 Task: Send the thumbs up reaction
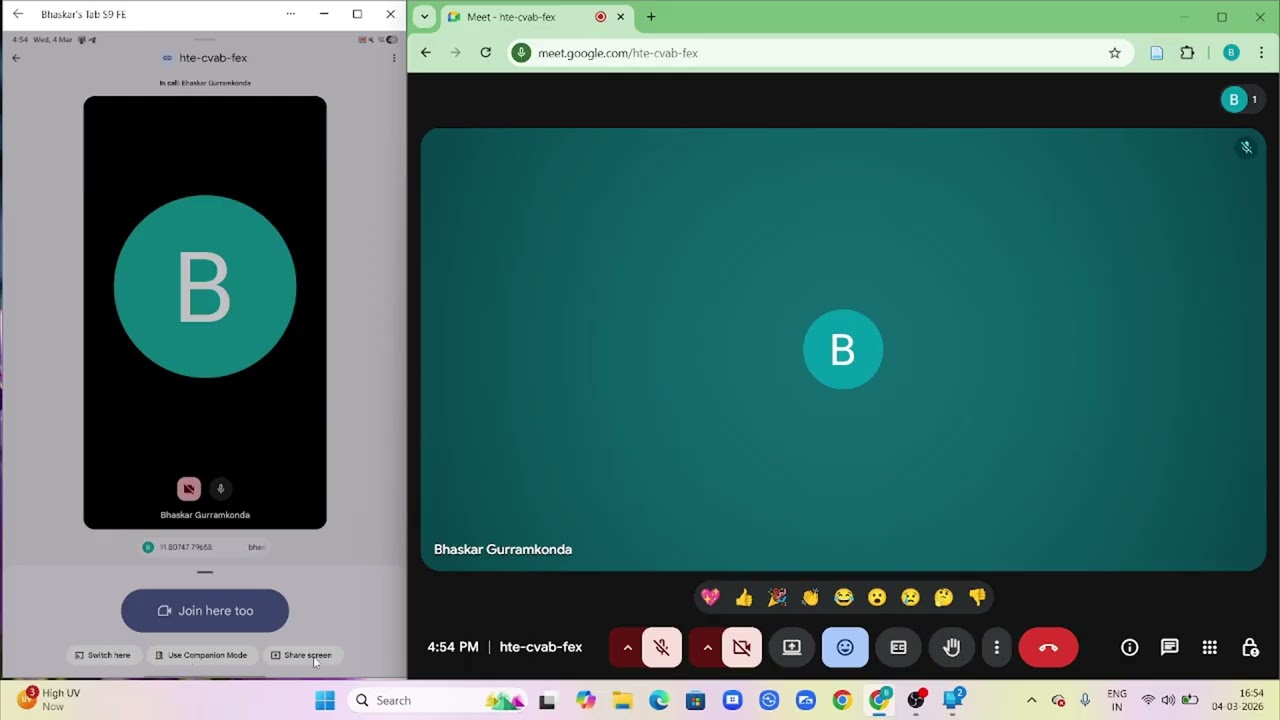(743, 597)
